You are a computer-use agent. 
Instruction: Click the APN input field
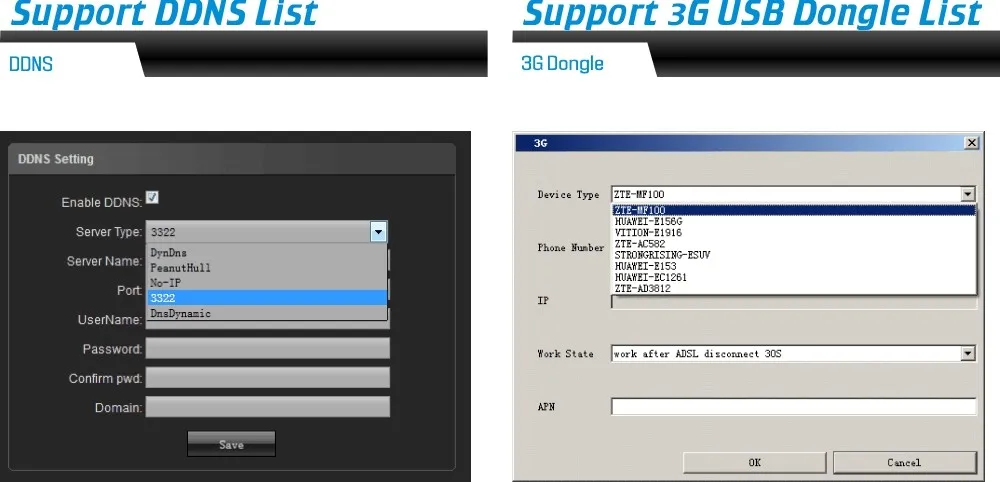793,406
